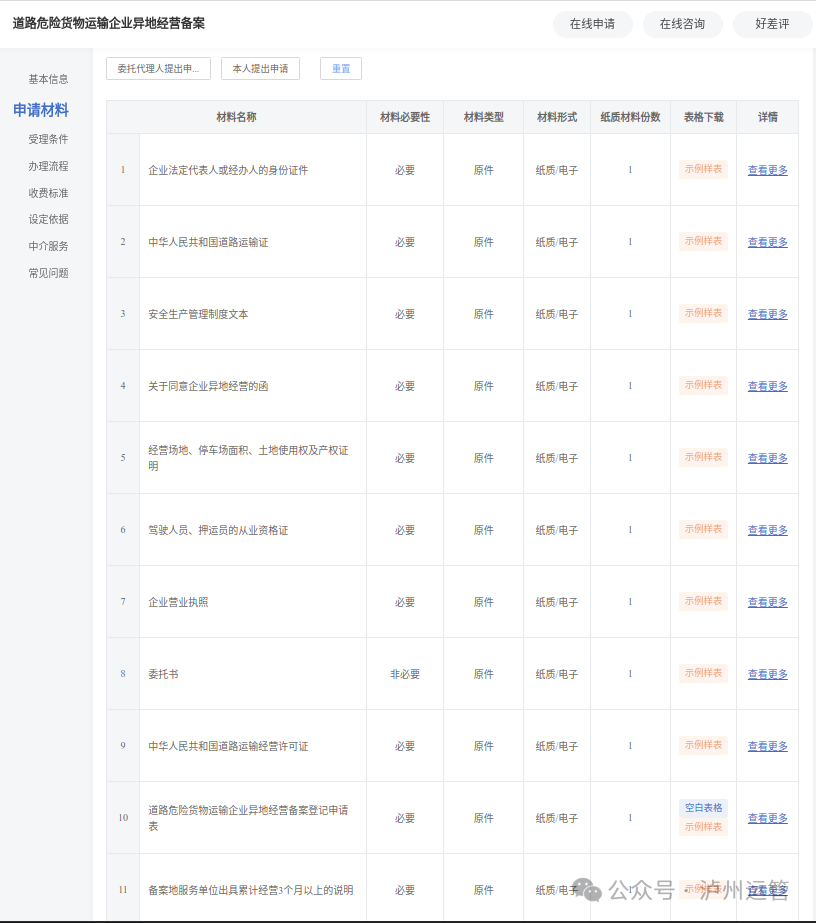The height and width of the screenshot is (923, 816).
Task: Open 常见问题 sidebar item
Action: coord(48,273)
